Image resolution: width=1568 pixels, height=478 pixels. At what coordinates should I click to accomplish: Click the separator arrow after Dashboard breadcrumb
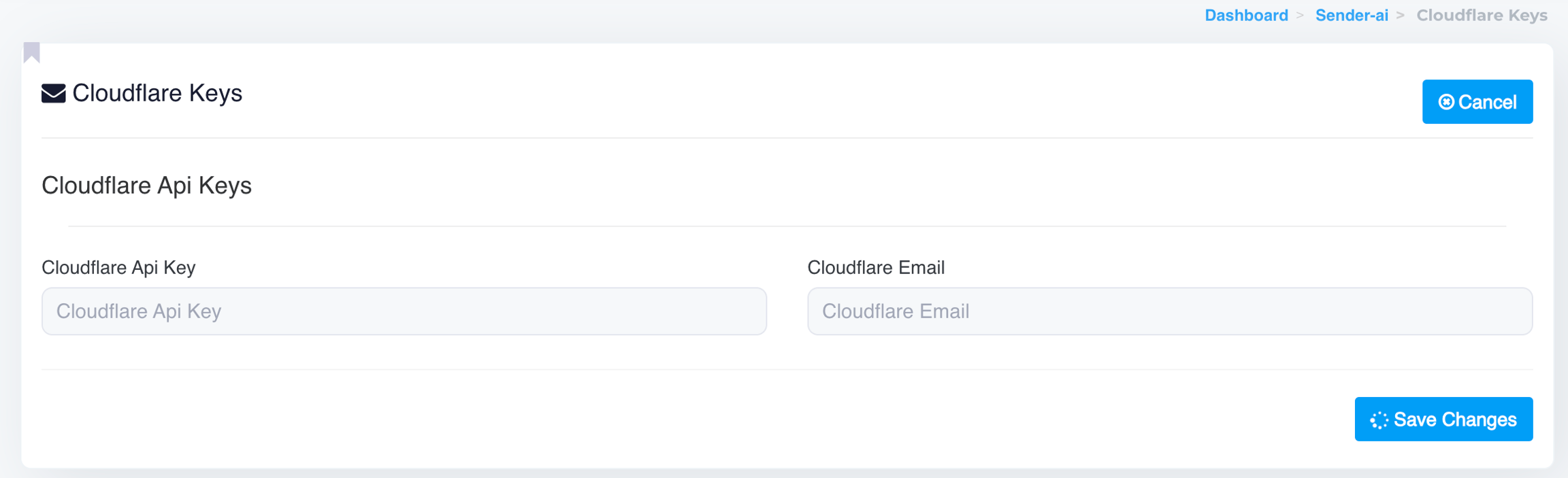1300,15
